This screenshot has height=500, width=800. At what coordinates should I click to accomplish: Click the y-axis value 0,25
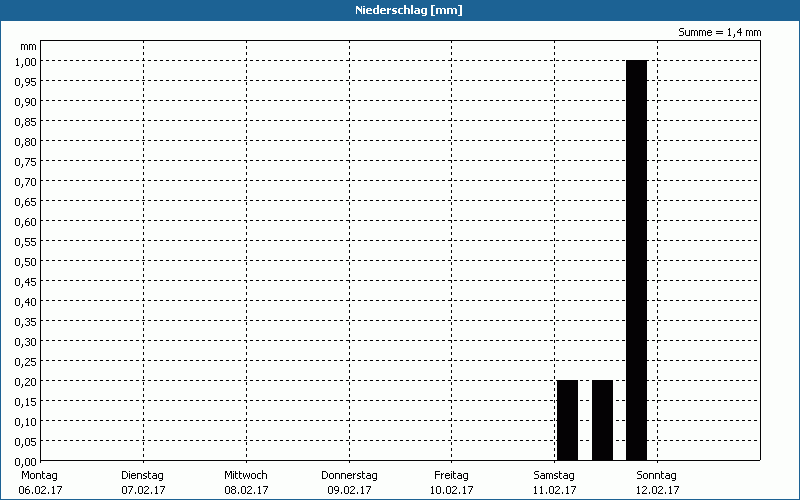click(x=26, y=362)
